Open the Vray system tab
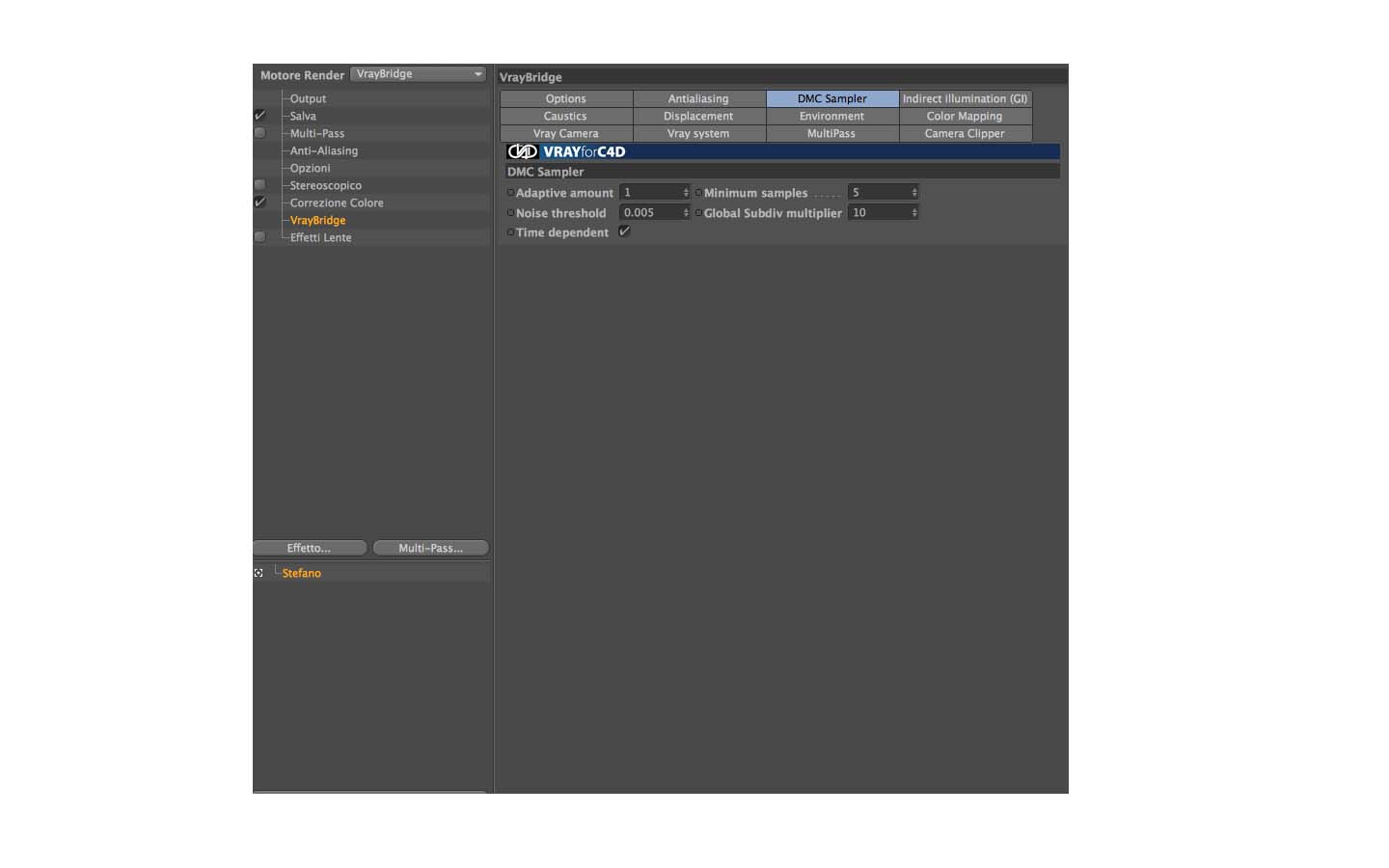Image resolution: width=1389 pixels, height=868 pixels. pyautogui.click(x=699, y=133)
